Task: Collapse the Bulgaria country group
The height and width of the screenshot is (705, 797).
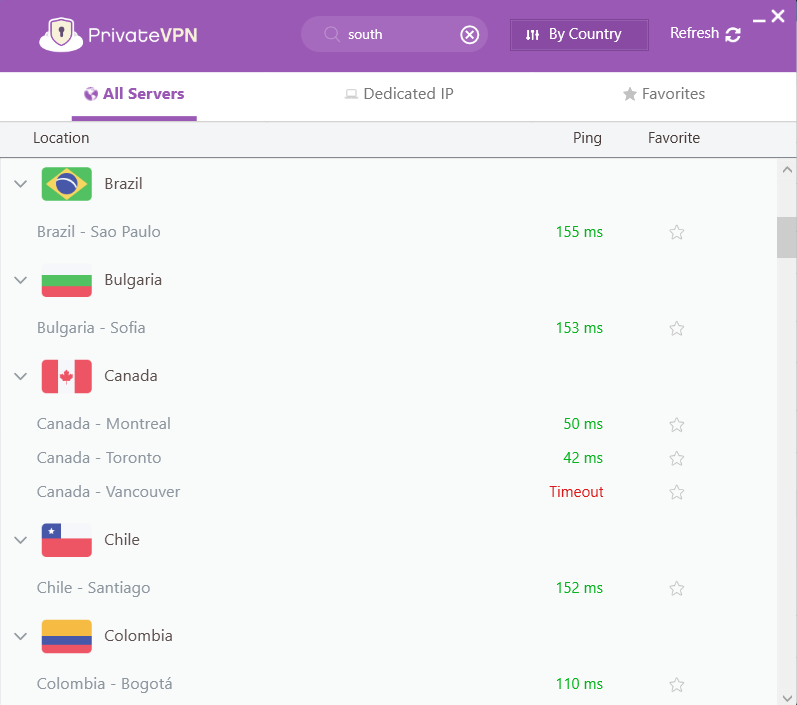Action: coord(20,280)
